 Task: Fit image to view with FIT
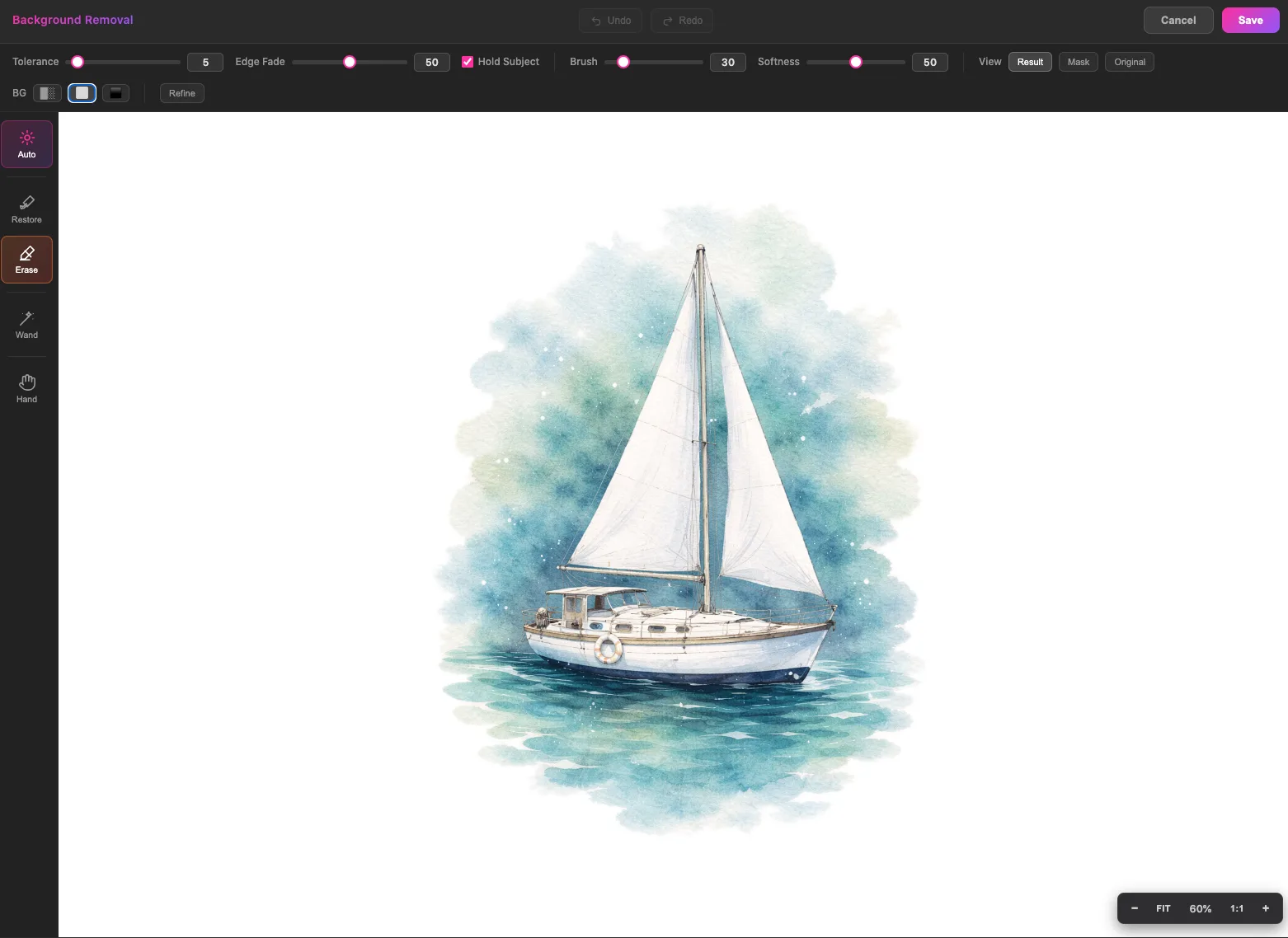pos(1163,908)
